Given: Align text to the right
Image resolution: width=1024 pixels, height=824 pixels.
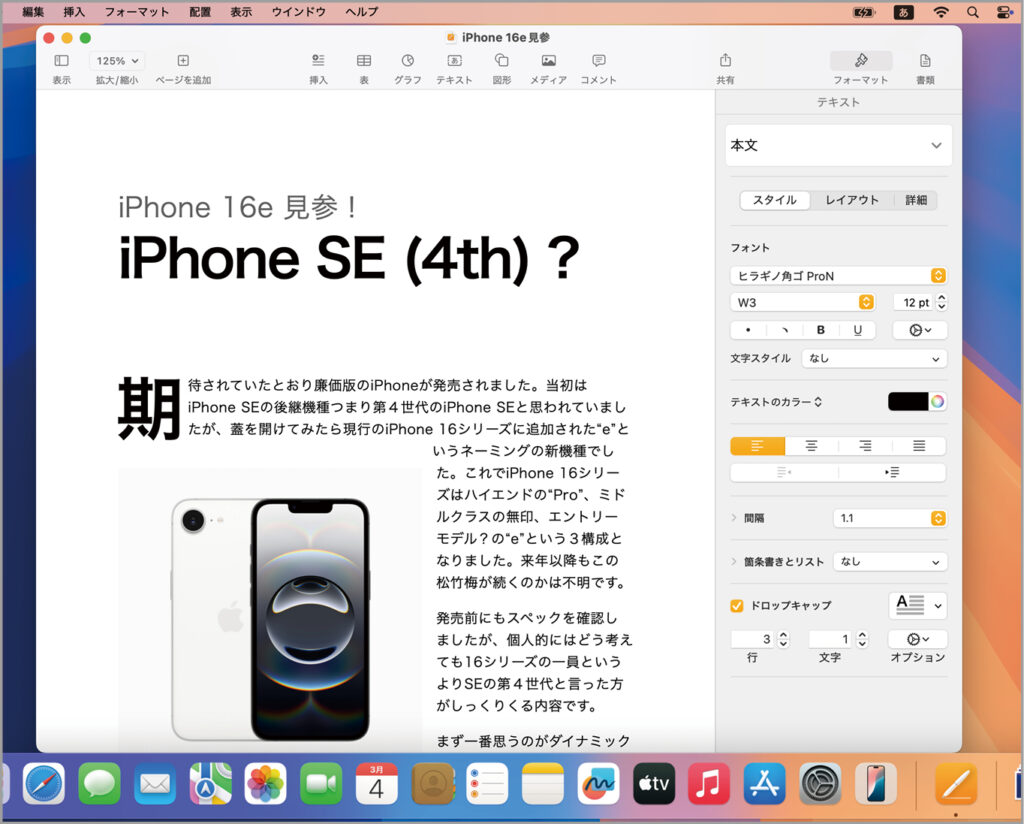Looking at the screenshot, I should coord(865,446).
